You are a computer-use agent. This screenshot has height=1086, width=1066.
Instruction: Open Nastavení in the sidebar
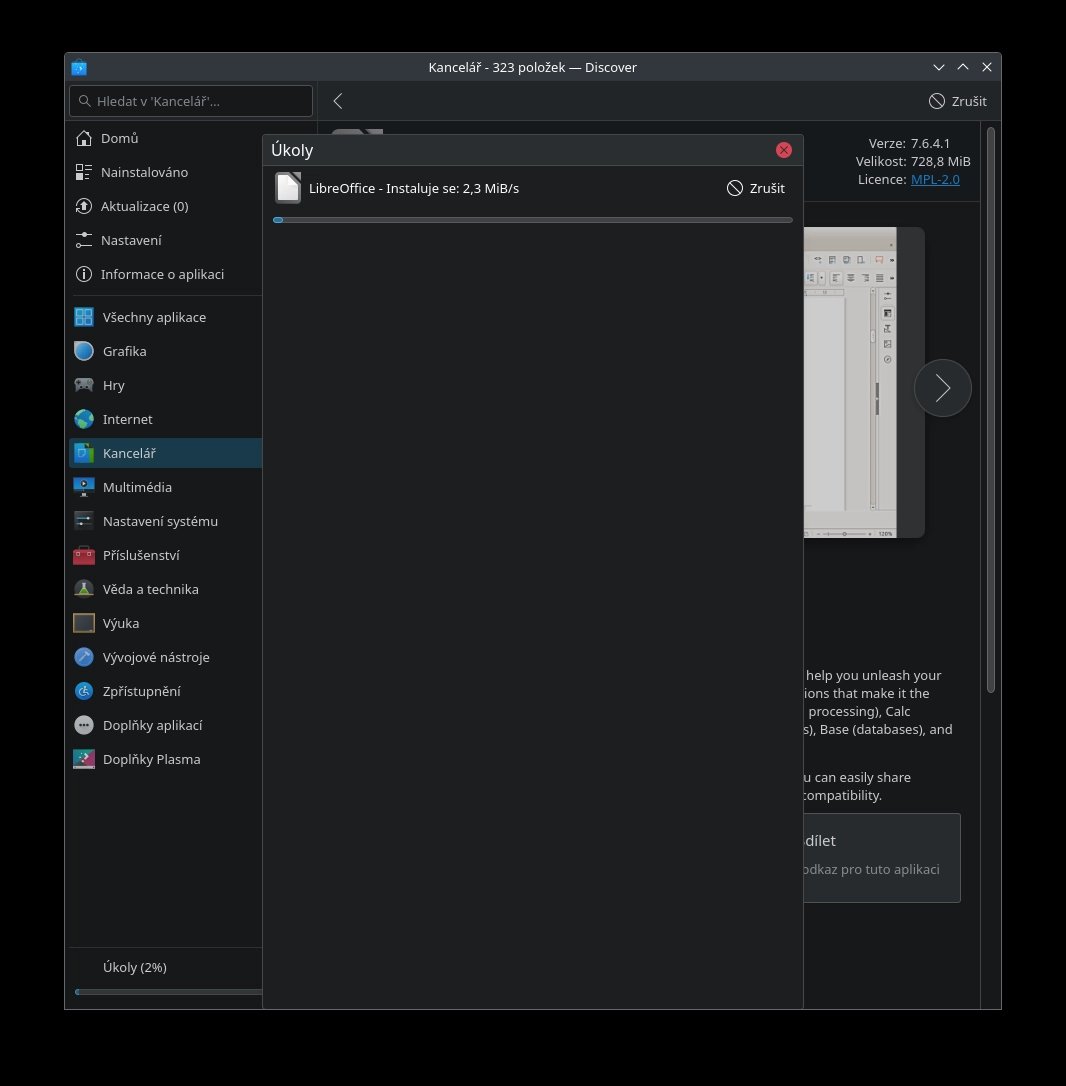165,240
